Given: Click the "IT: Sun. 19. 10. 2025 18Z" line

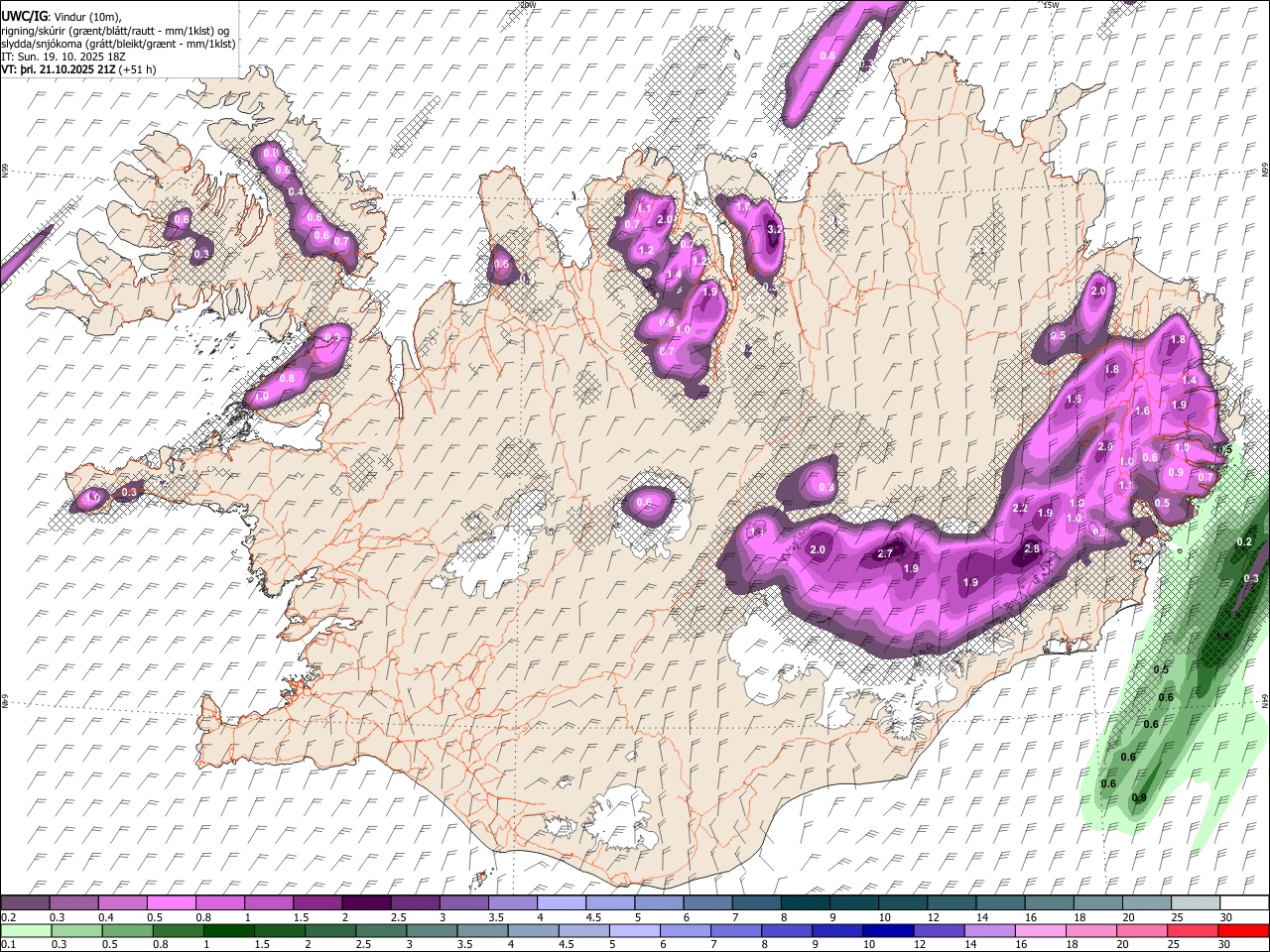Looking at the screenshot, I should (x=63, y=57).
